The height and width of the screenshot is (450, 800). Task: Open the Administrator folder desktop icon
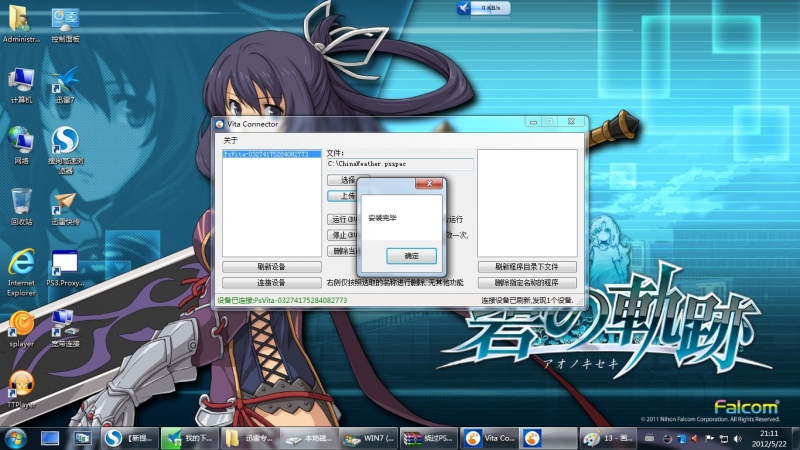tap(21, 23)
